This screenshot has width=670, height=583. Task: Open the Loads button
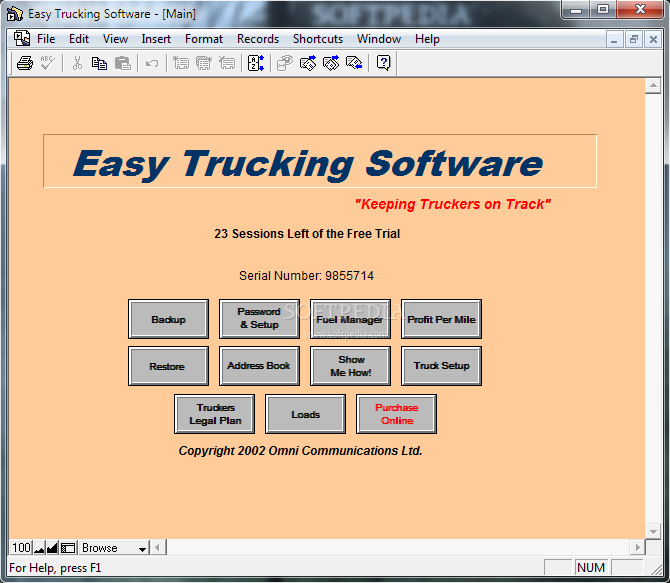[x=306, y=414]
